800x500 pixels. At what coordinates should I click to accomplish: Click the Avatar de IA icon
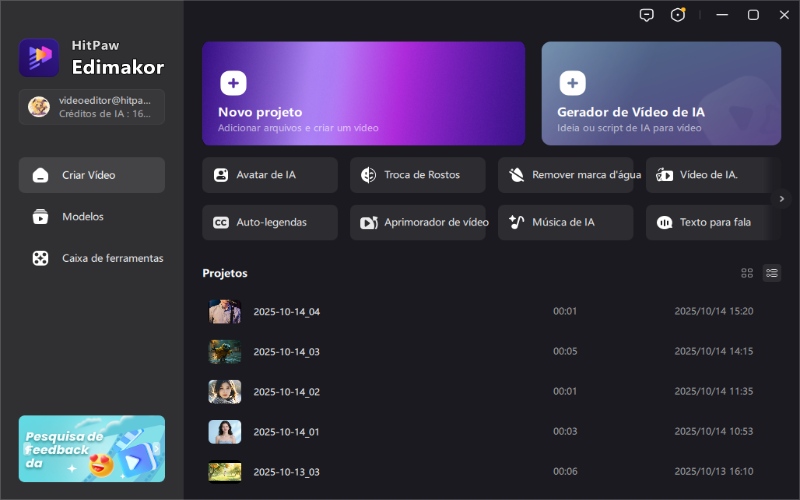(221, 175)
